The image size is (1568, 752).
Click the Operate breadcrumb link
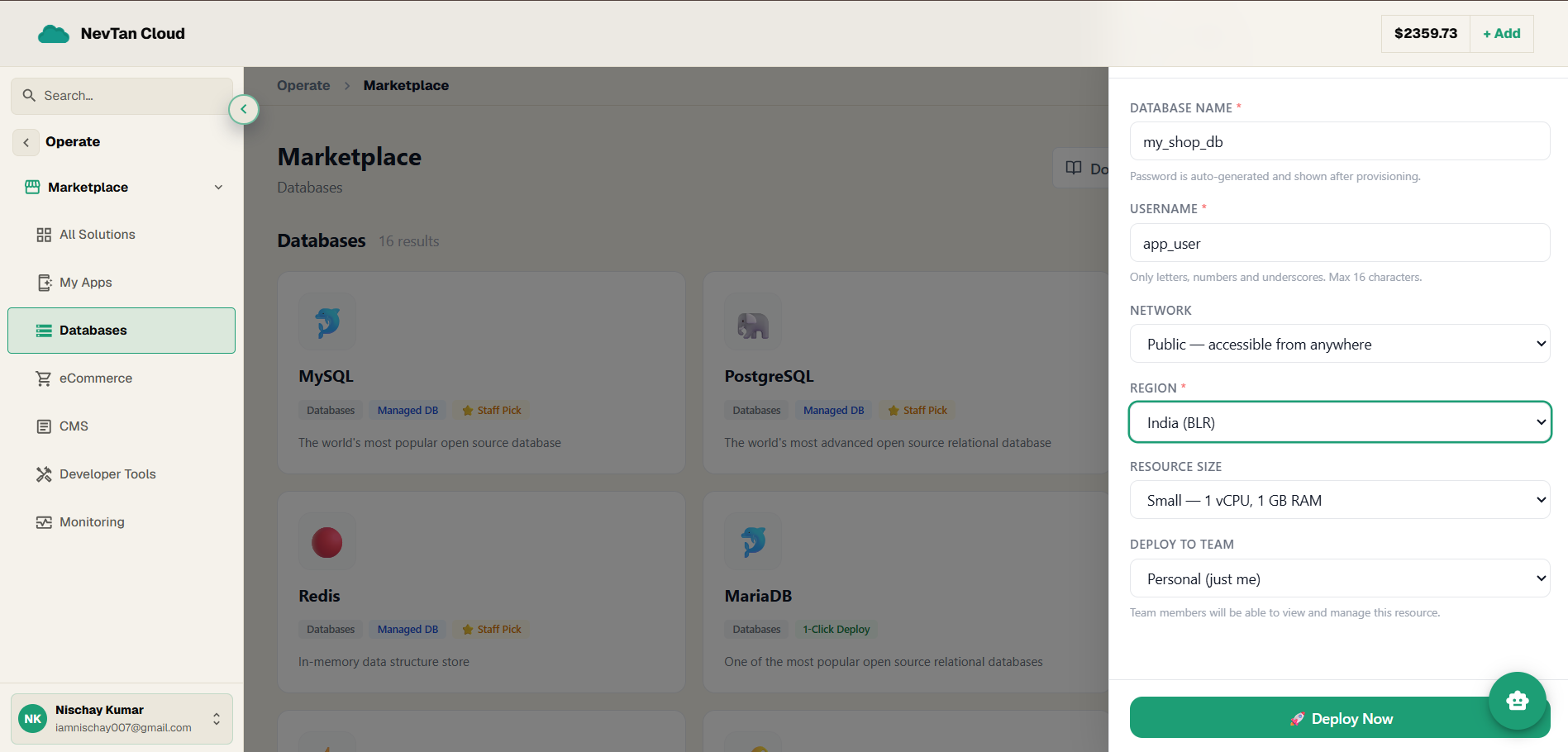pyautogui.click(x=303, y=86)
